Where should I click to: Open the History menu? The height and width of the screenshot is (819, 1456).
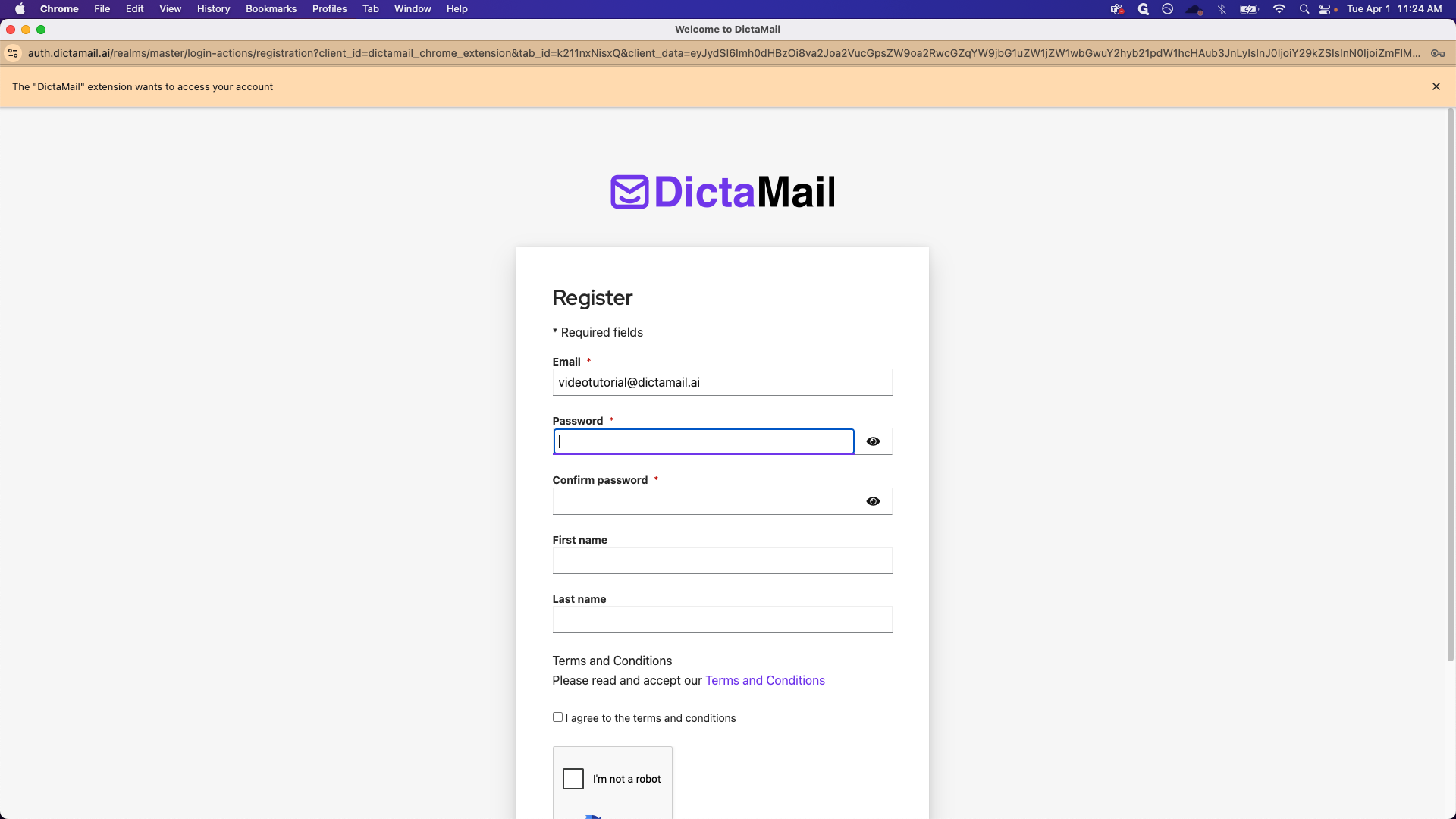(x=213, y=9)
